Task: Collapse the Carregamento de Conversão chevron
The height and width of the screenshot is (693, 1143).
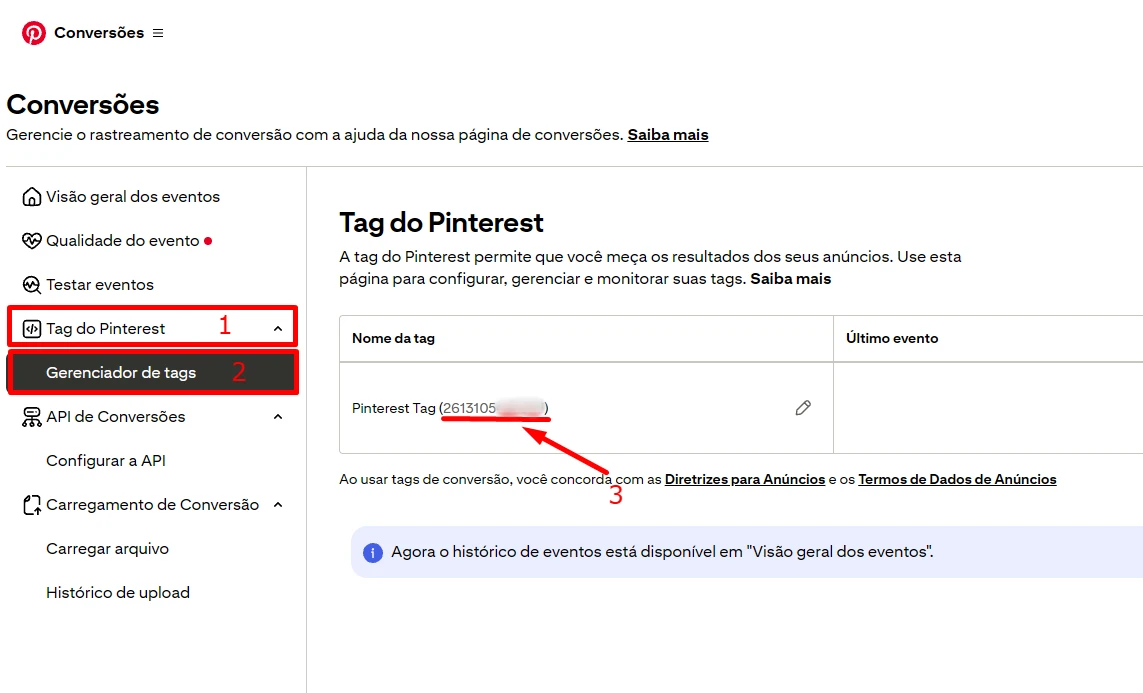Action: pos(278,505)
